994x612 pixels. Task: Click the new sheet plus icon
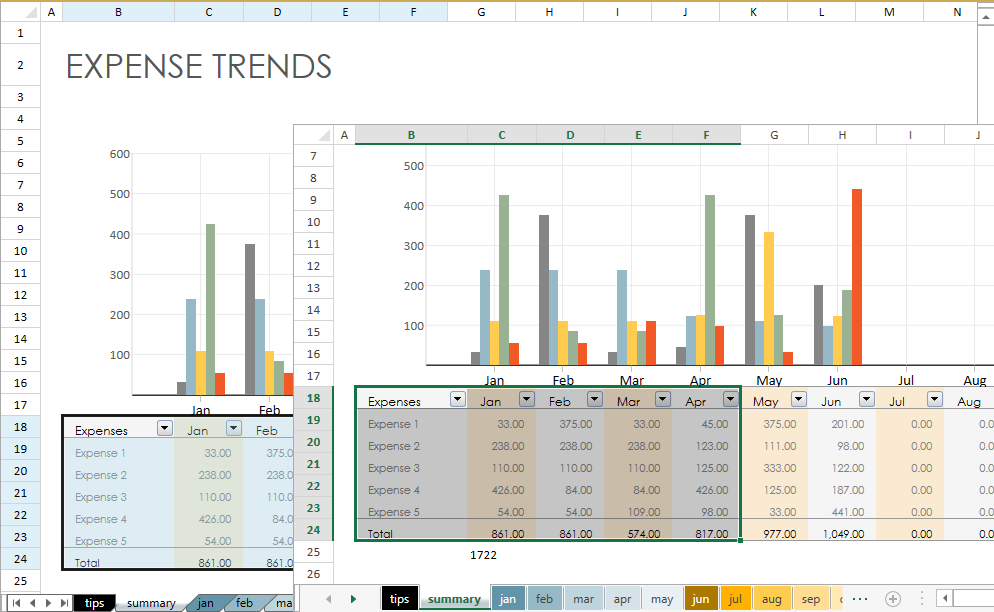893,599
